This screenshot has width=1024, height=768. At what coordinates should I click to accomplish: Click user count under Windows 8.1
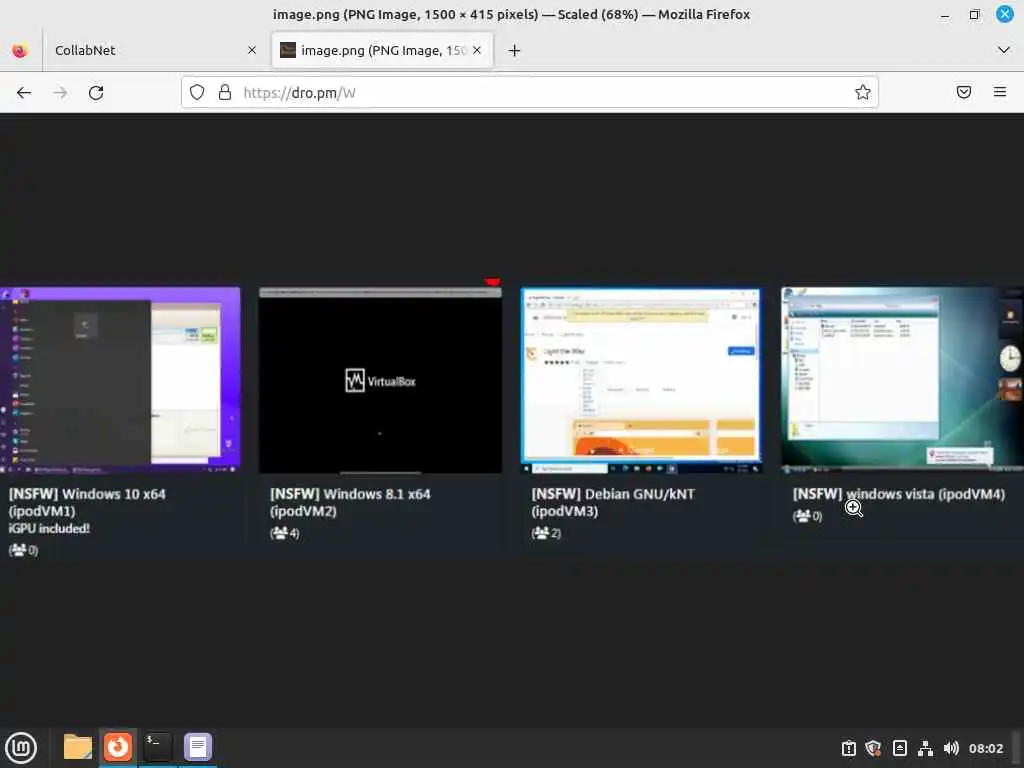coord(285,533)
